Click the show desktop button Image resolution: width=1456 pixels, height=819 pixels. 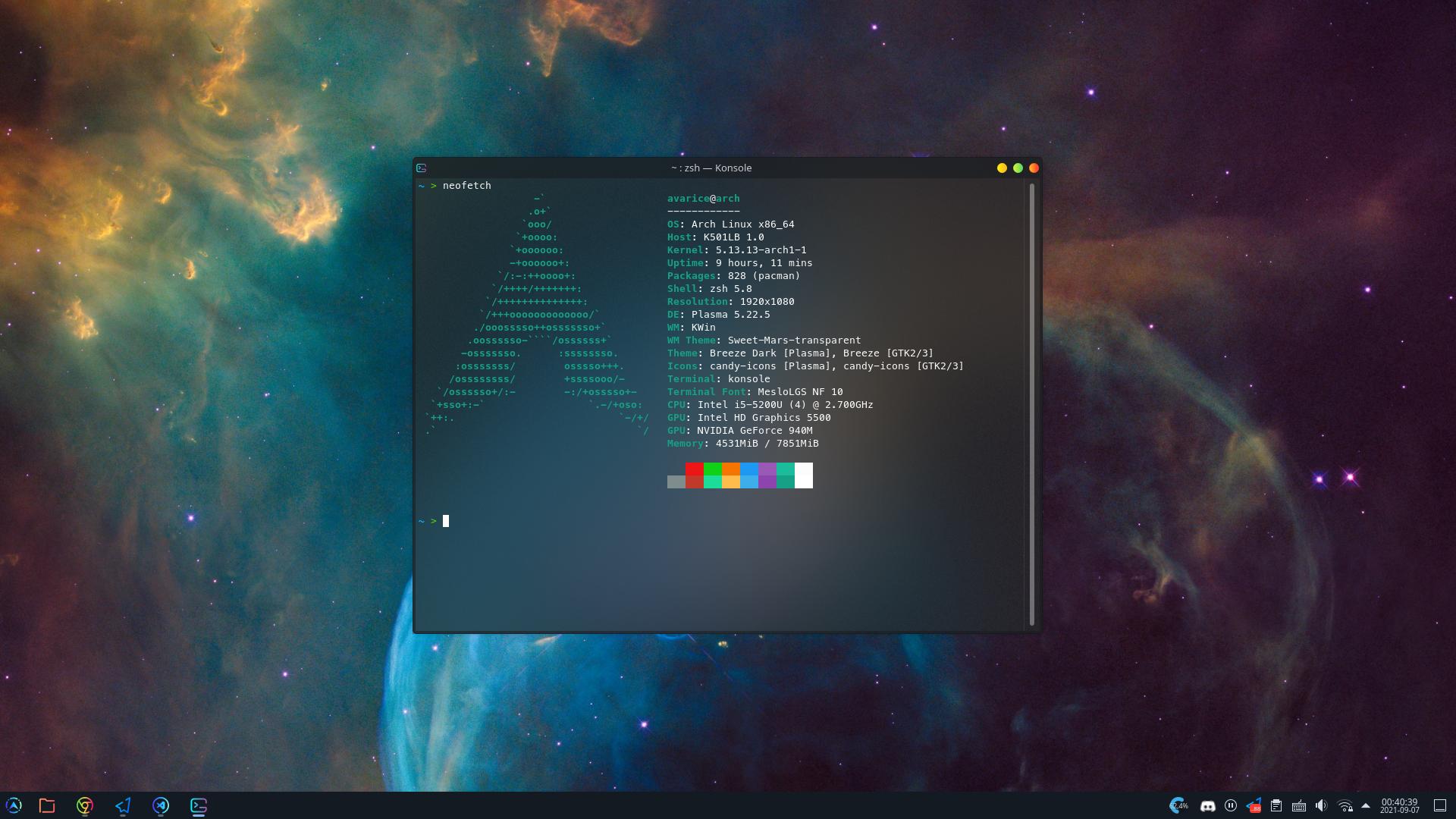pos(1440,805)
